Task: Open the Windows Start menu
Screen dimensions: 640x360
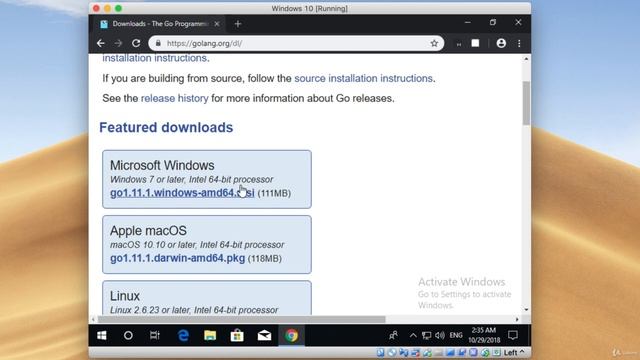Action: 102,336
